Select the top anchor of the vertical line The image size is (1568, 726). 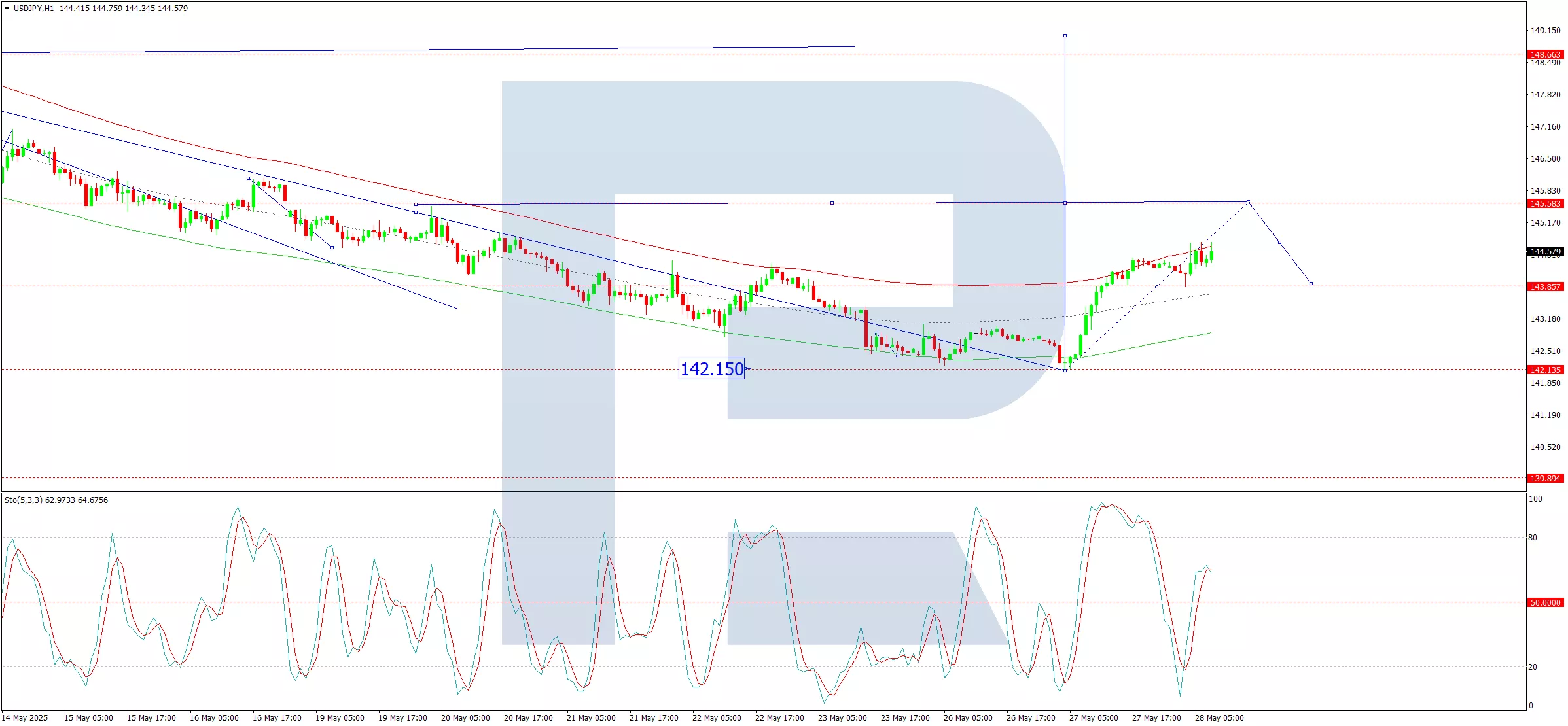tap(1065, 36)
